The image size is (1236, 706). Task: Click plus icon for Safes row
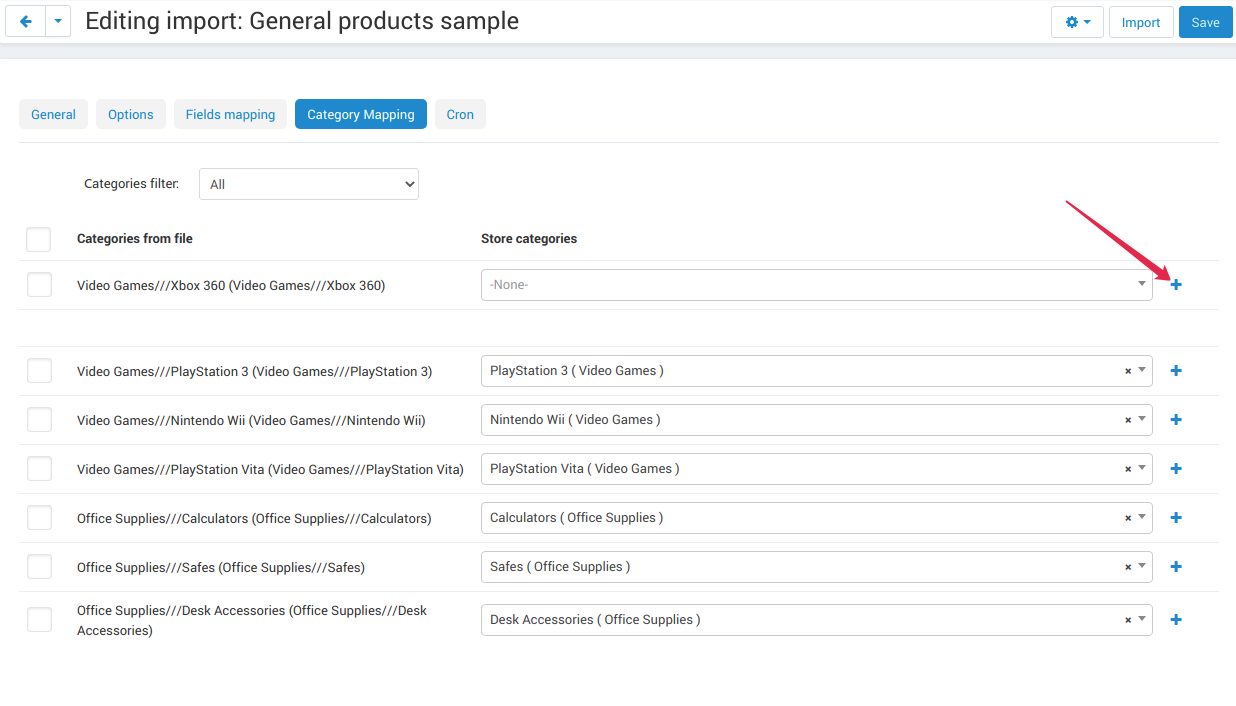tap(1176, 567)
